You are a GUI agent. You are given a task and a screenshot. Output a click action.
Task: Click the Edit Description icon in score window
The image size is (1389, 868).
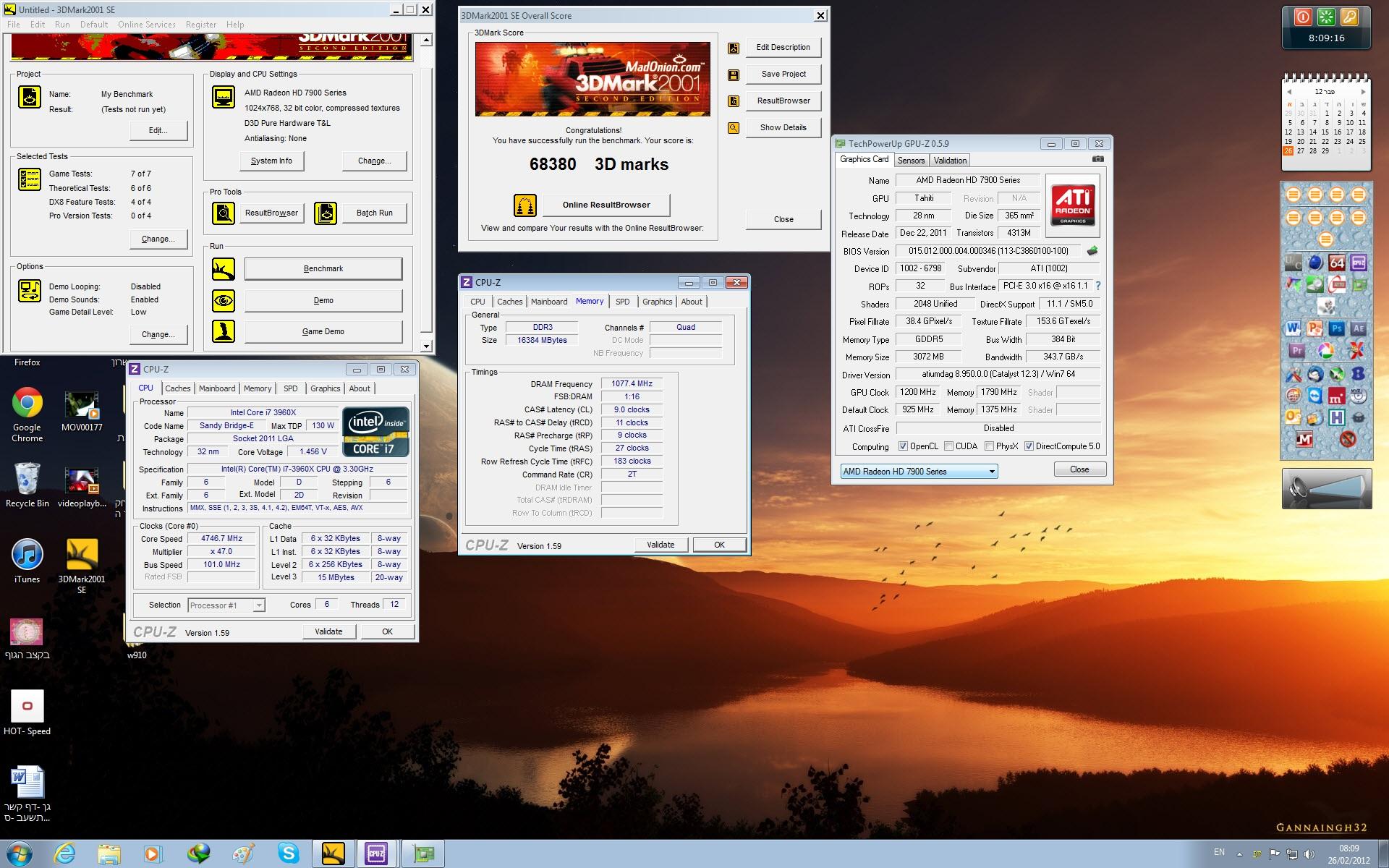click(x=734, y=48)
